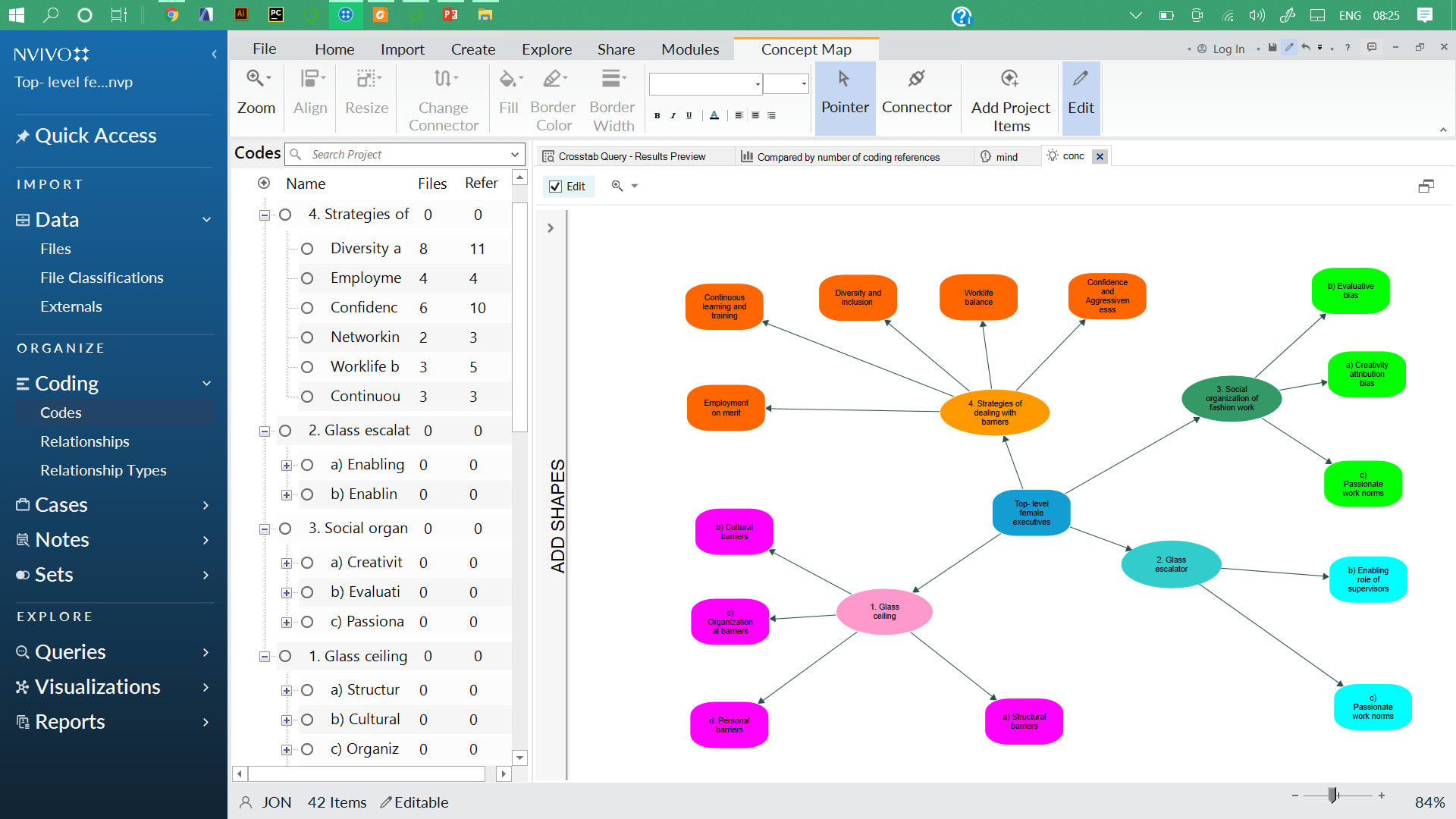Expand the Social organization tree item
This screenshot has height=819, width=1456.
(x=265, y=528)
